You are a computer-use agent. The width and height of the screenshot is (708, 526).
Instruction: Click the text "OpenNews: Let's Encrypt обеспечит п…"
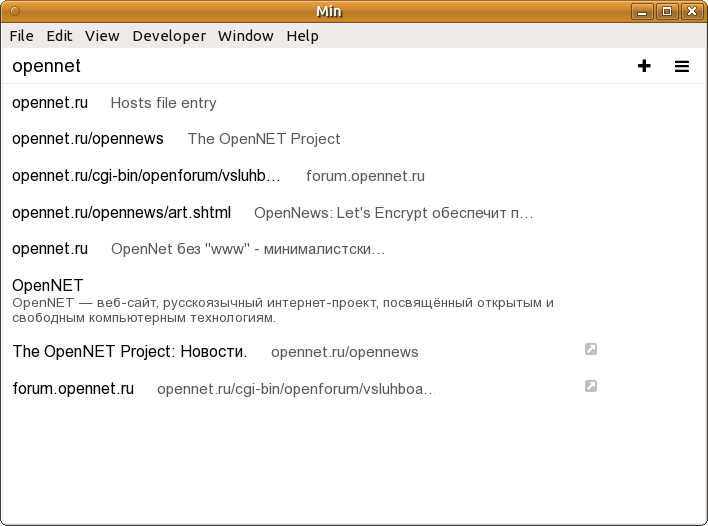tap(393, 213)
